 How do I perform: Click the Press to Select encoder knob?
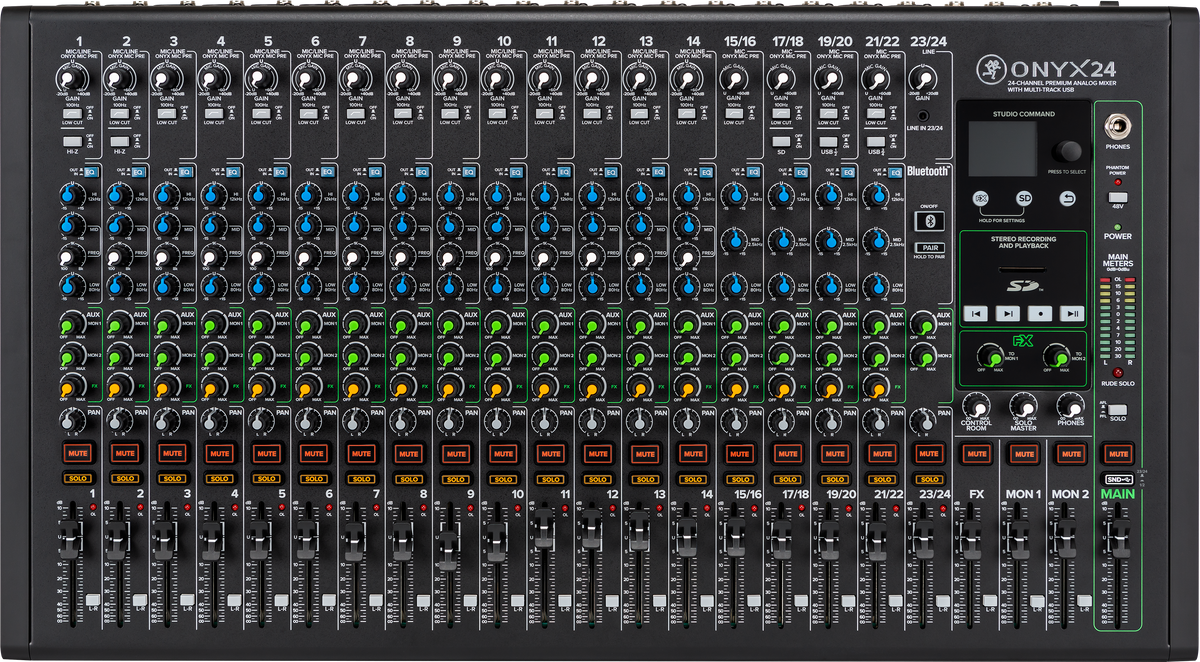click(x=1068, y=152)
